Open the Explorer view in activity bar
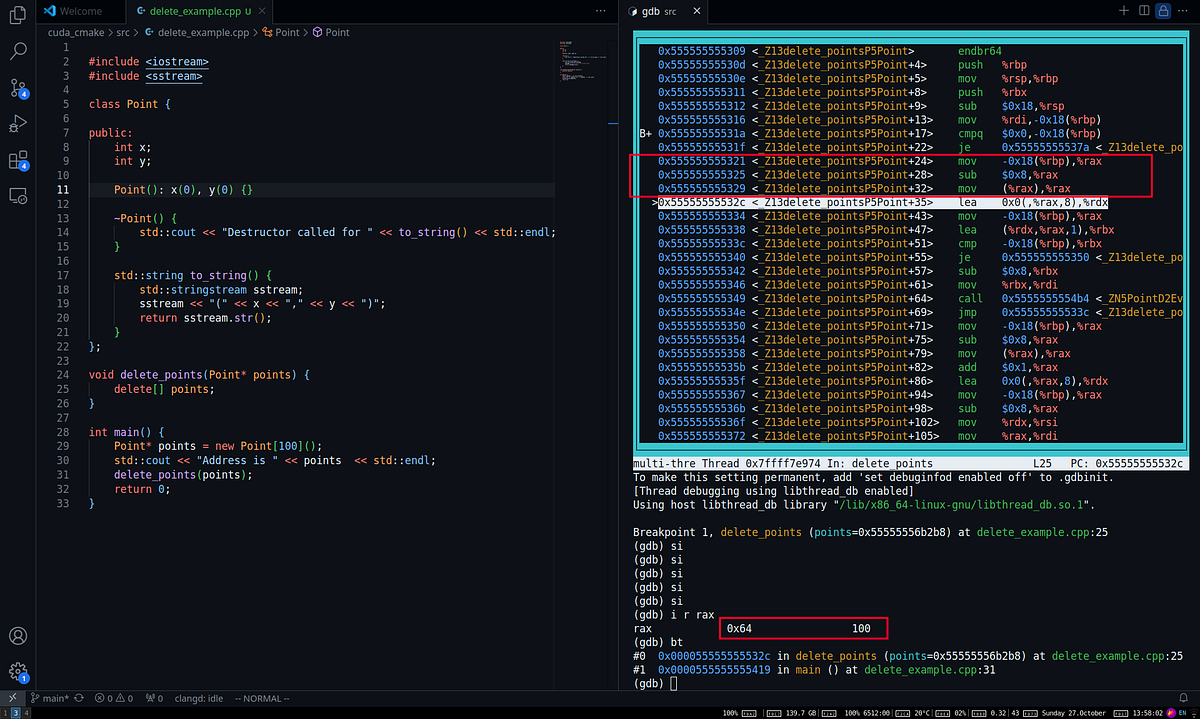The width and height of the screenshot is (1200, 719). [17, 15]
